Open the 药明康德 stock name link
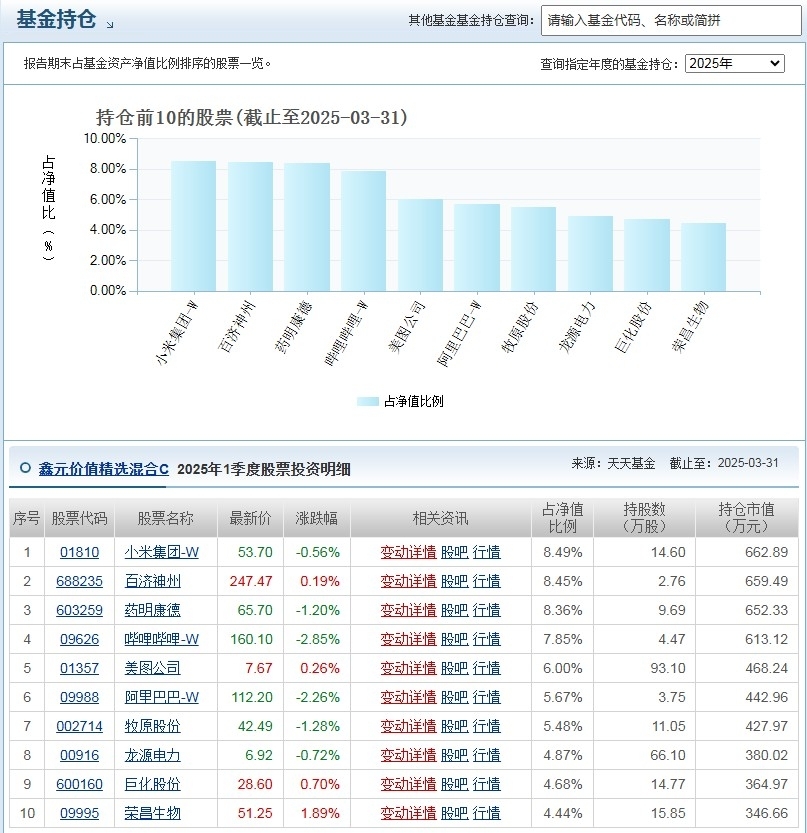Image resolution: width=807 pixels, height=833 pixels. click(x=152, y=610)
